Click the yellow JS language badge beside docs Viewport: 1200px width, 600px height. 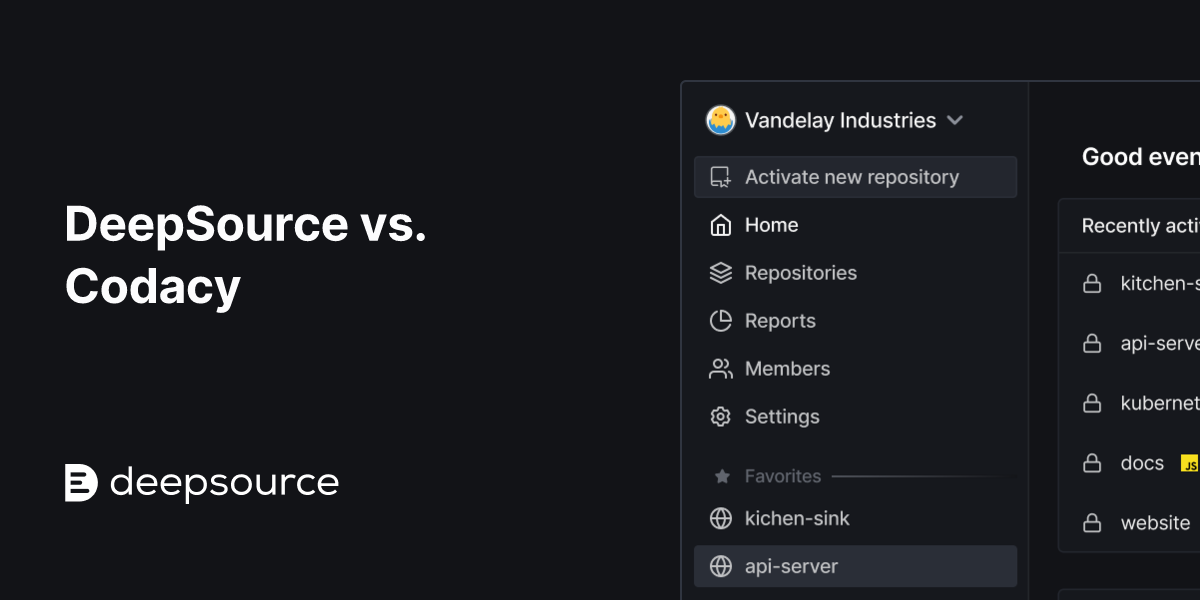coord(1190,463)
